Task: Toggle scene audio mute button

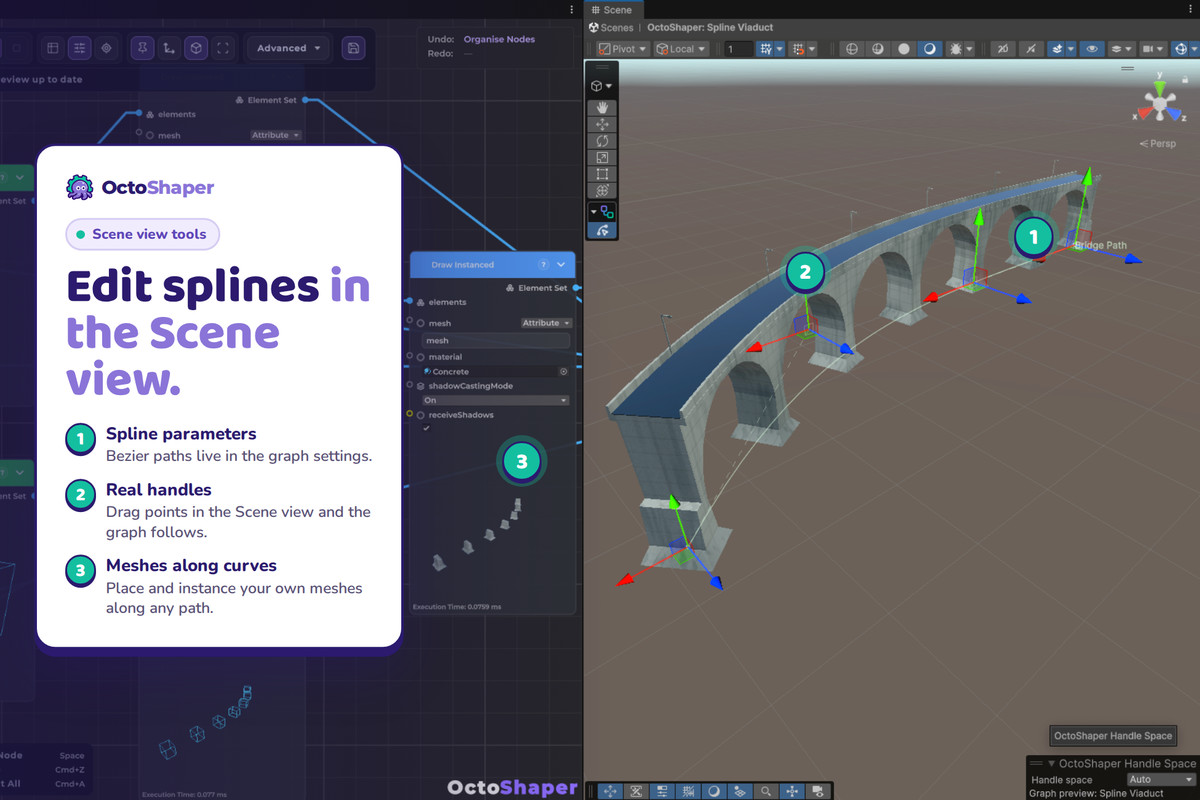Action: point(1031,48)
